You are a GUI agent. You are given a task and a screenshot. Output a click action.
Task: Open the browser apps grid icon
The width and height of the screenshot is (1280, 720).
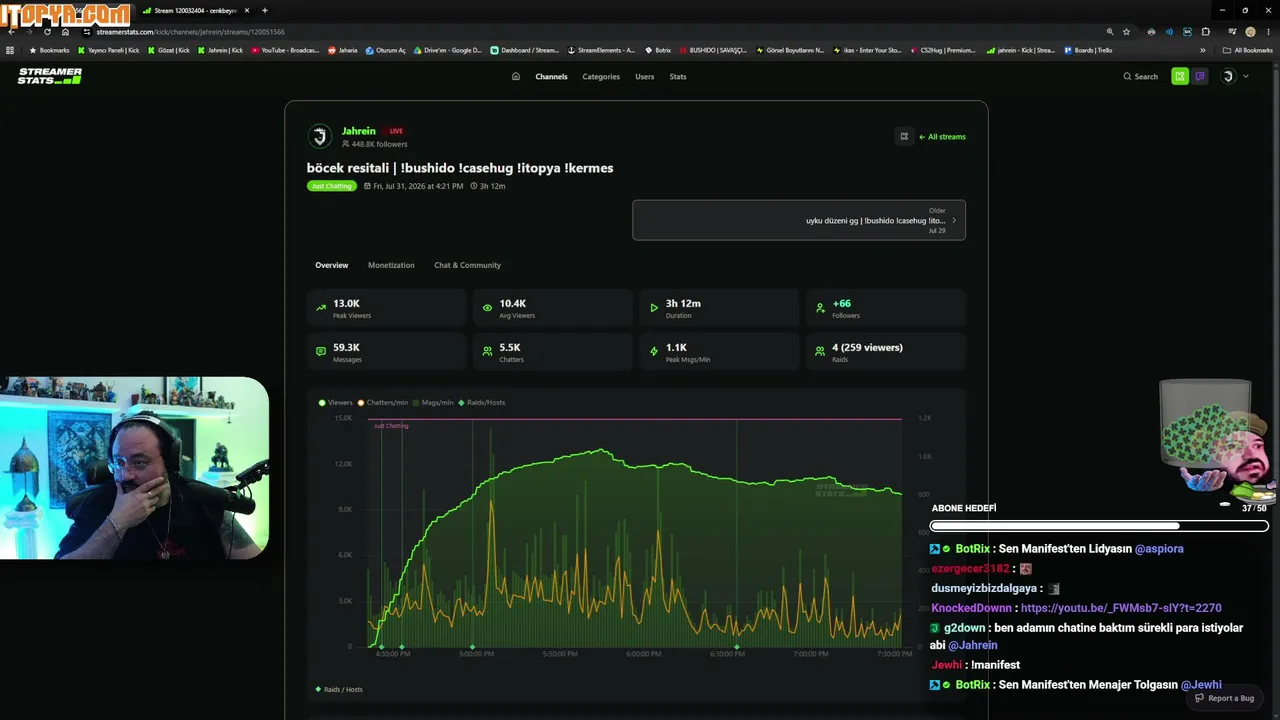click(10, 50)
